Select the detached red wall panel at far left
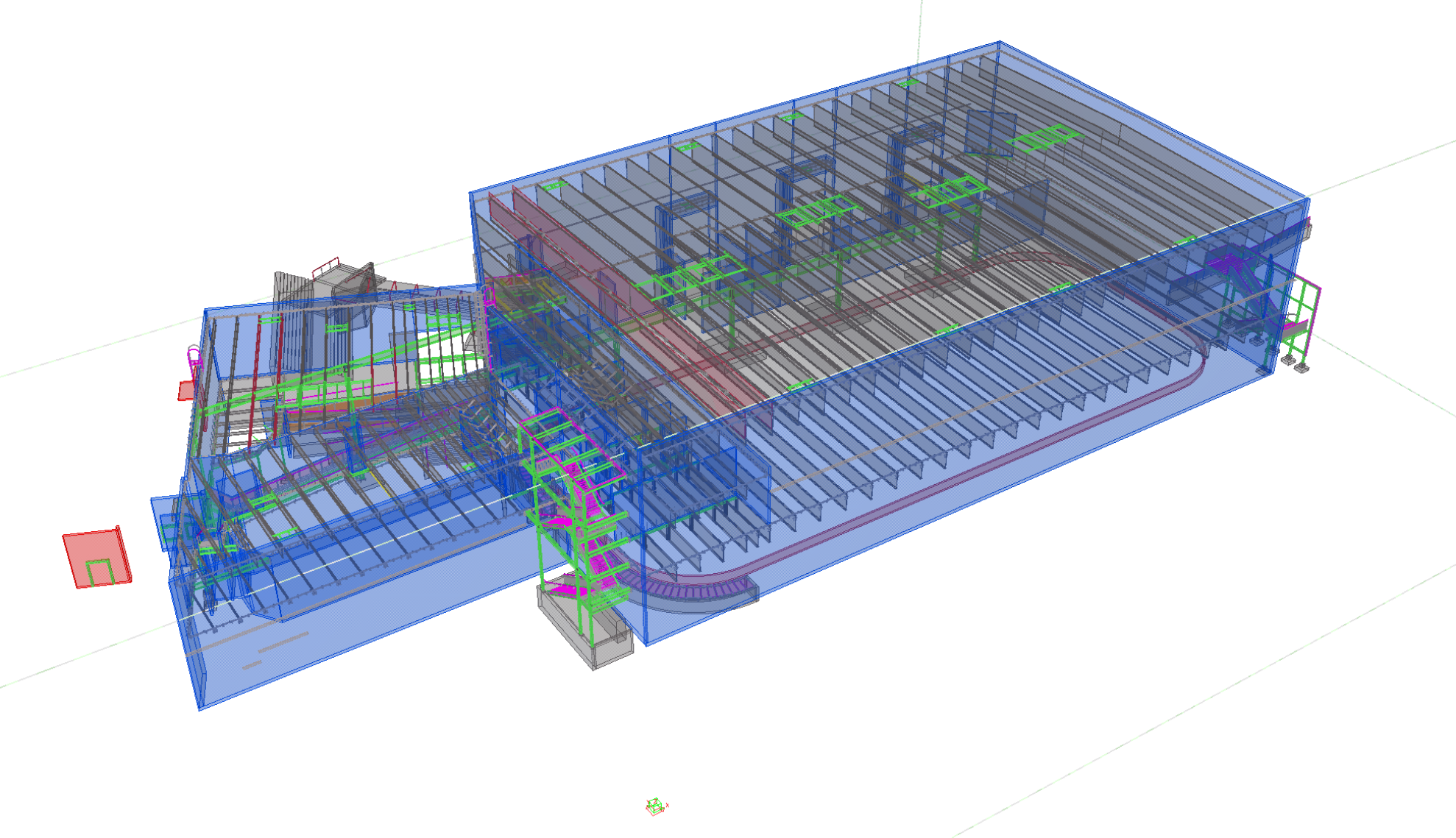The image size is (1456, 838). pyautogui.click(x=97, y=558)
